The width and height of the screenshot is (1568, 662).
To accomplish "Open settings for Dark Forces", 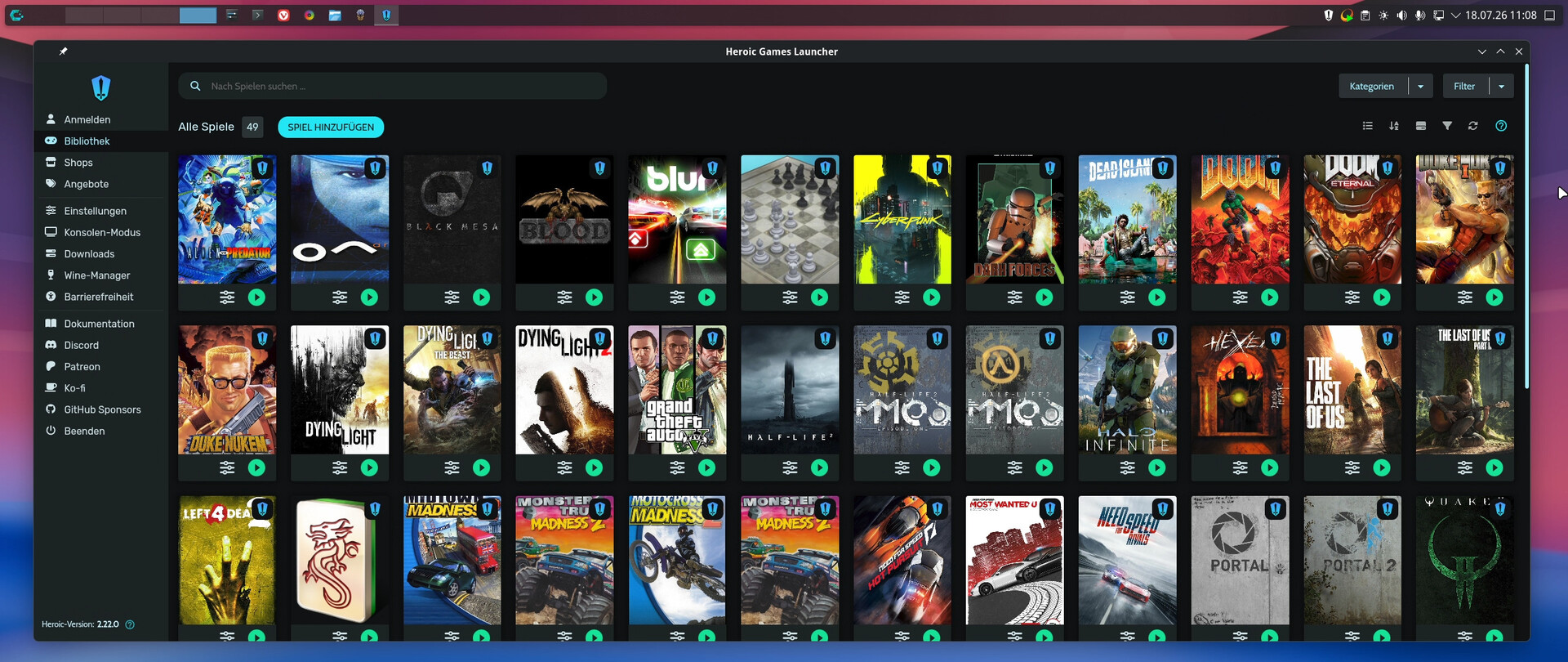I will [x=1015, y=297].
